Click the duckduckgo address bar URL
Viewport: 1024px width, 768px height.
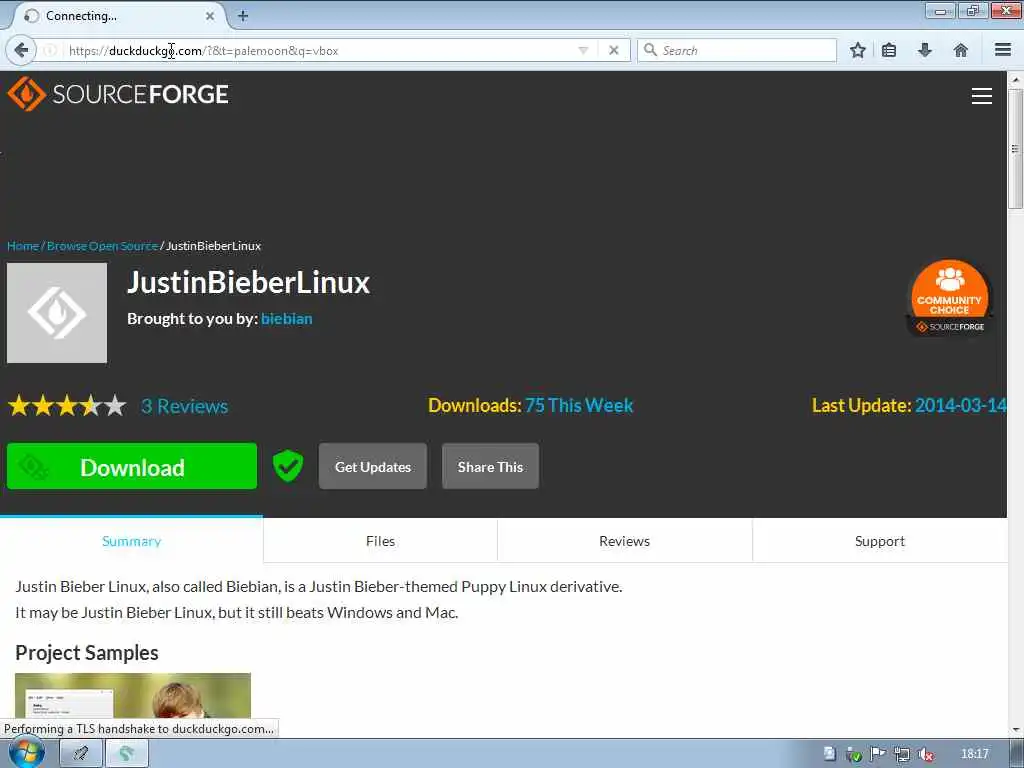(x=203, y=50)
